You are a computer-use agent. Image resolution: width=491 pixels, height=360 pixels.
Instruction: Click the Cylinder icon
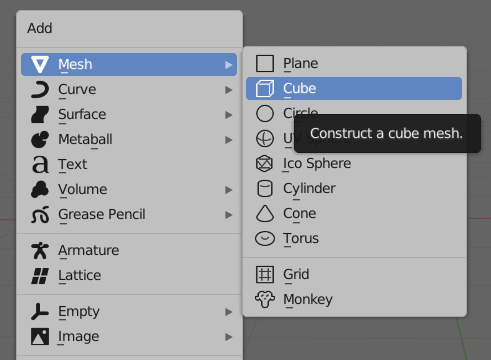pos(265,188)
